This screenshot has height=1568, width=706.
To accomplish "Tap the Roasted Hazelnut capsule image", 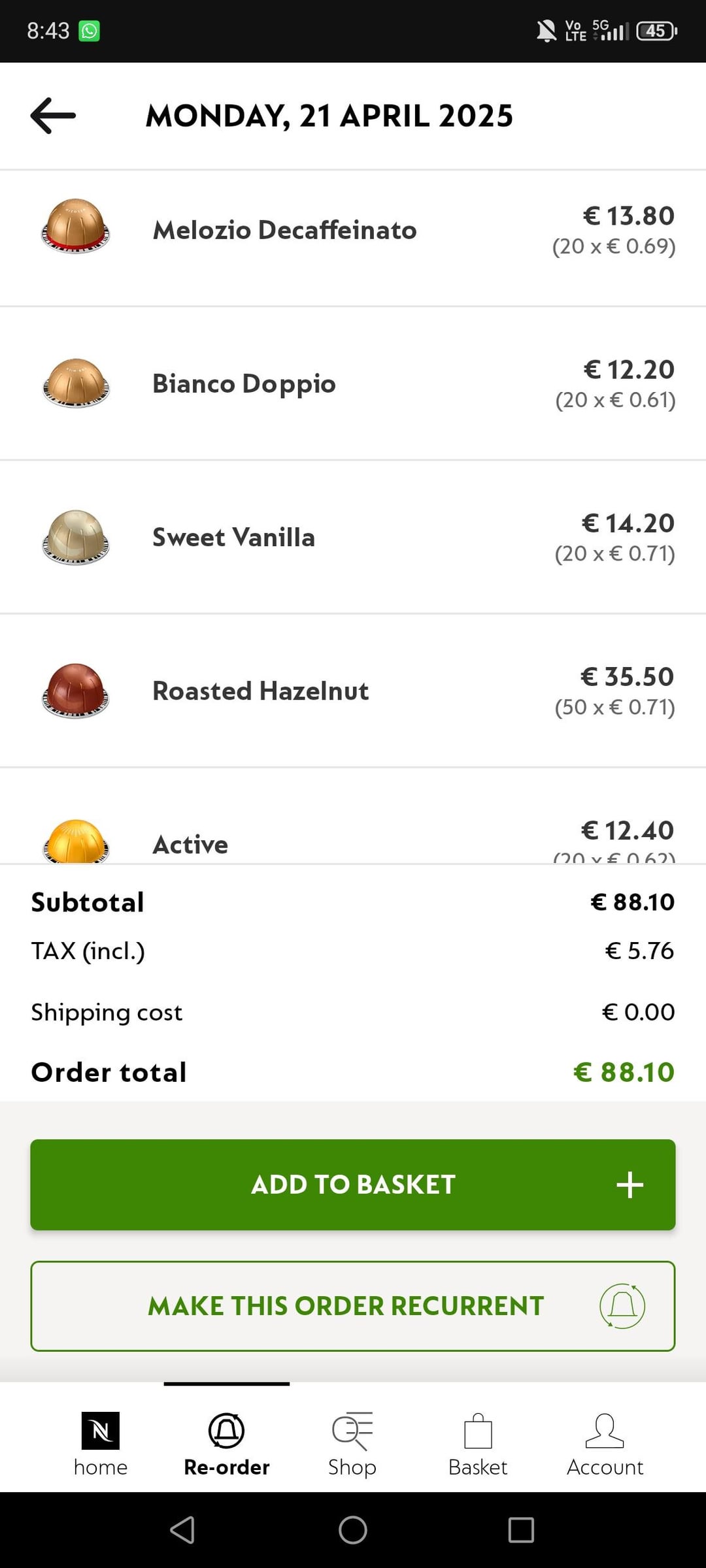I will click(75, 691).
